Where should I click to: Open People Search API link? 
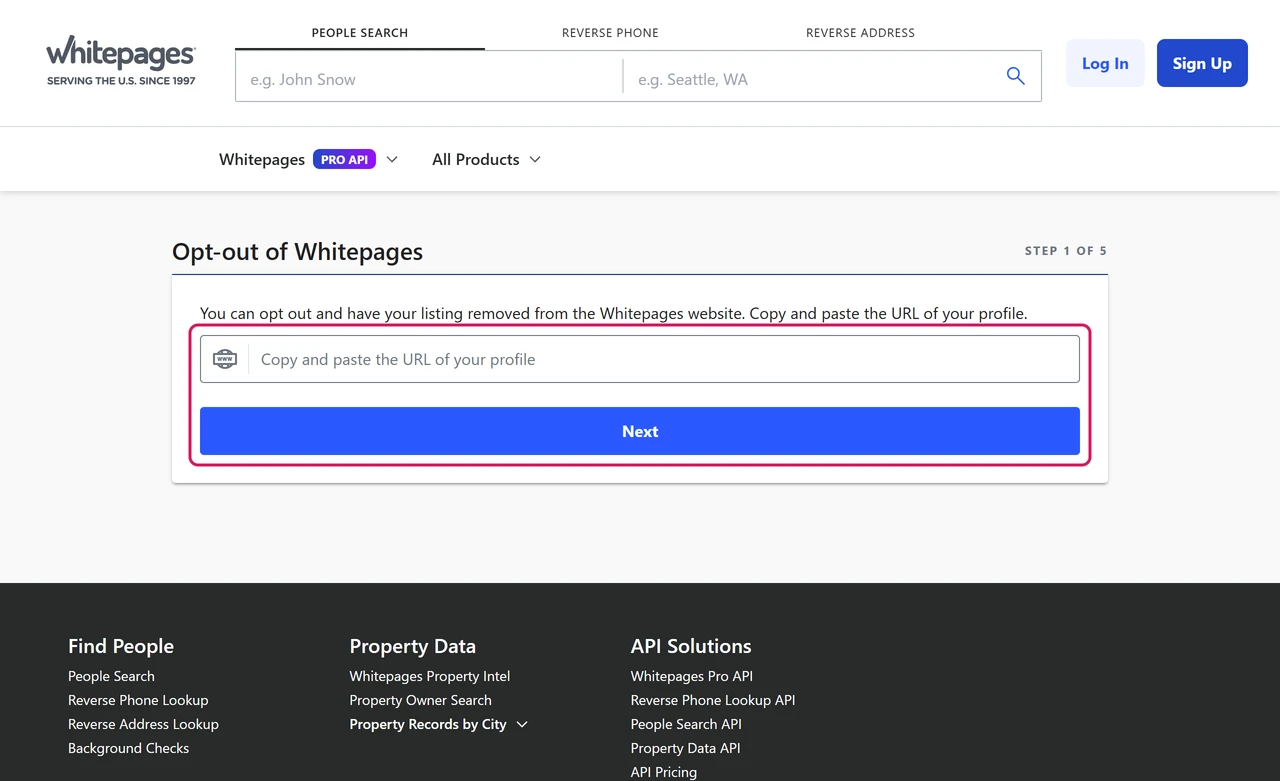point(686,724)
